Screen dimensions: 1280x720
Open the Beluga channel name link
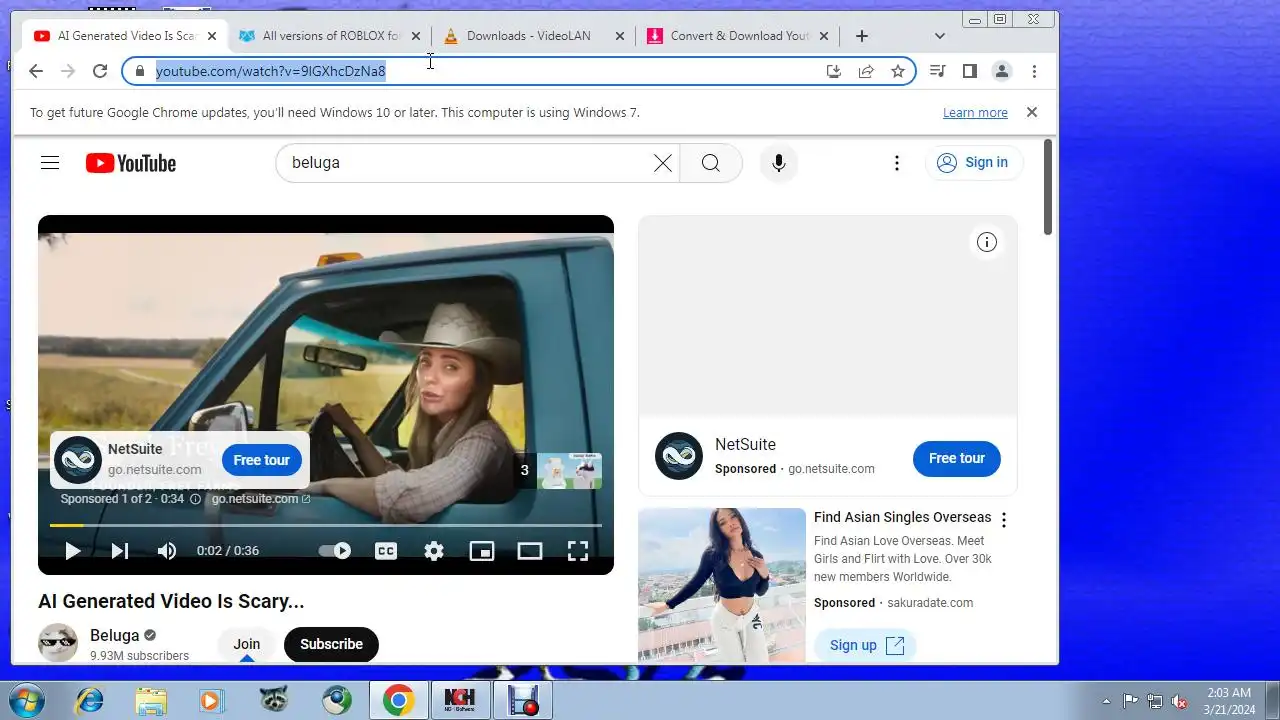[x=115, y=635]
